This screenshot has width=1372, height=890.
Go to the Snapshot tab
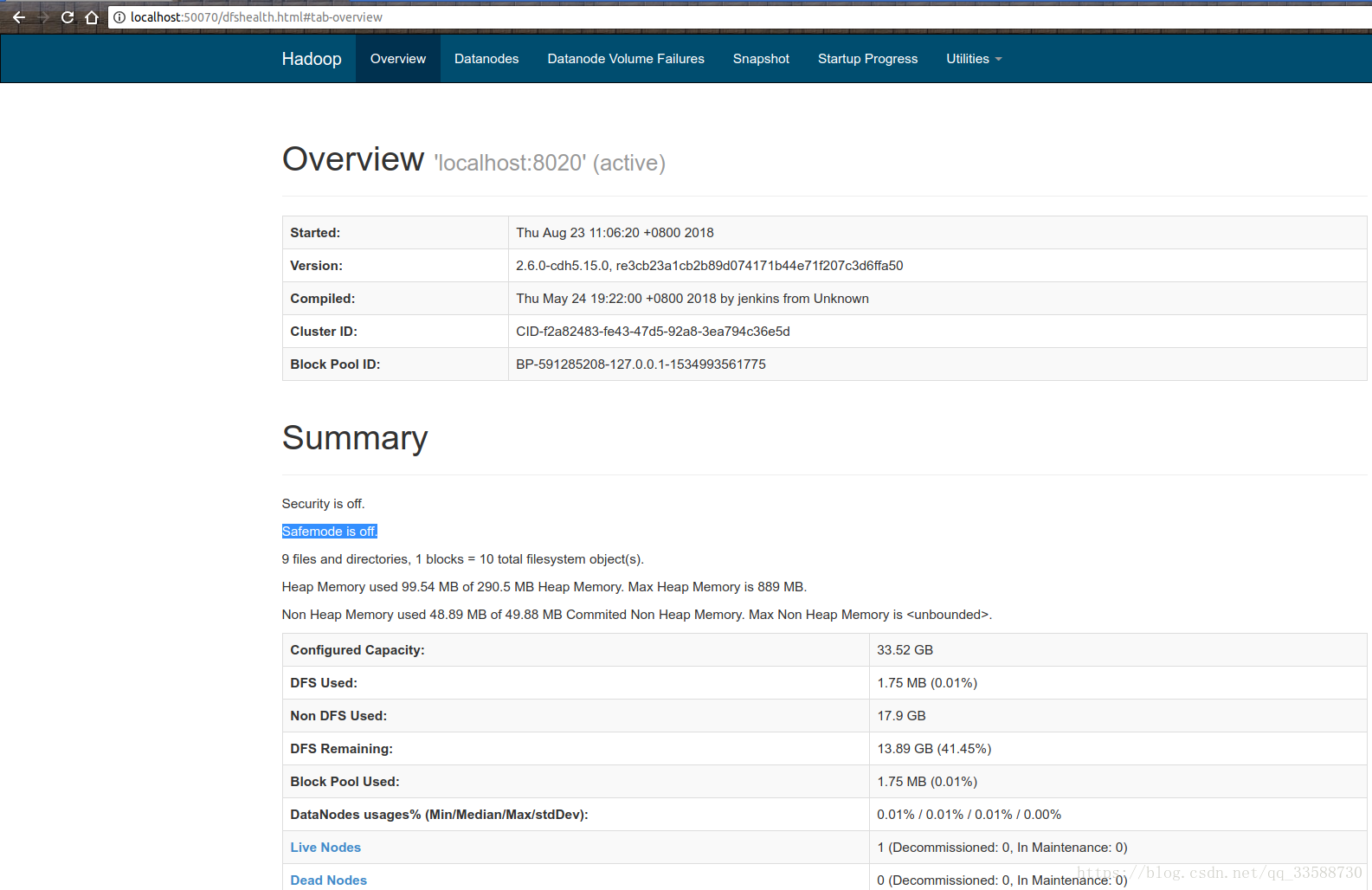761,59
